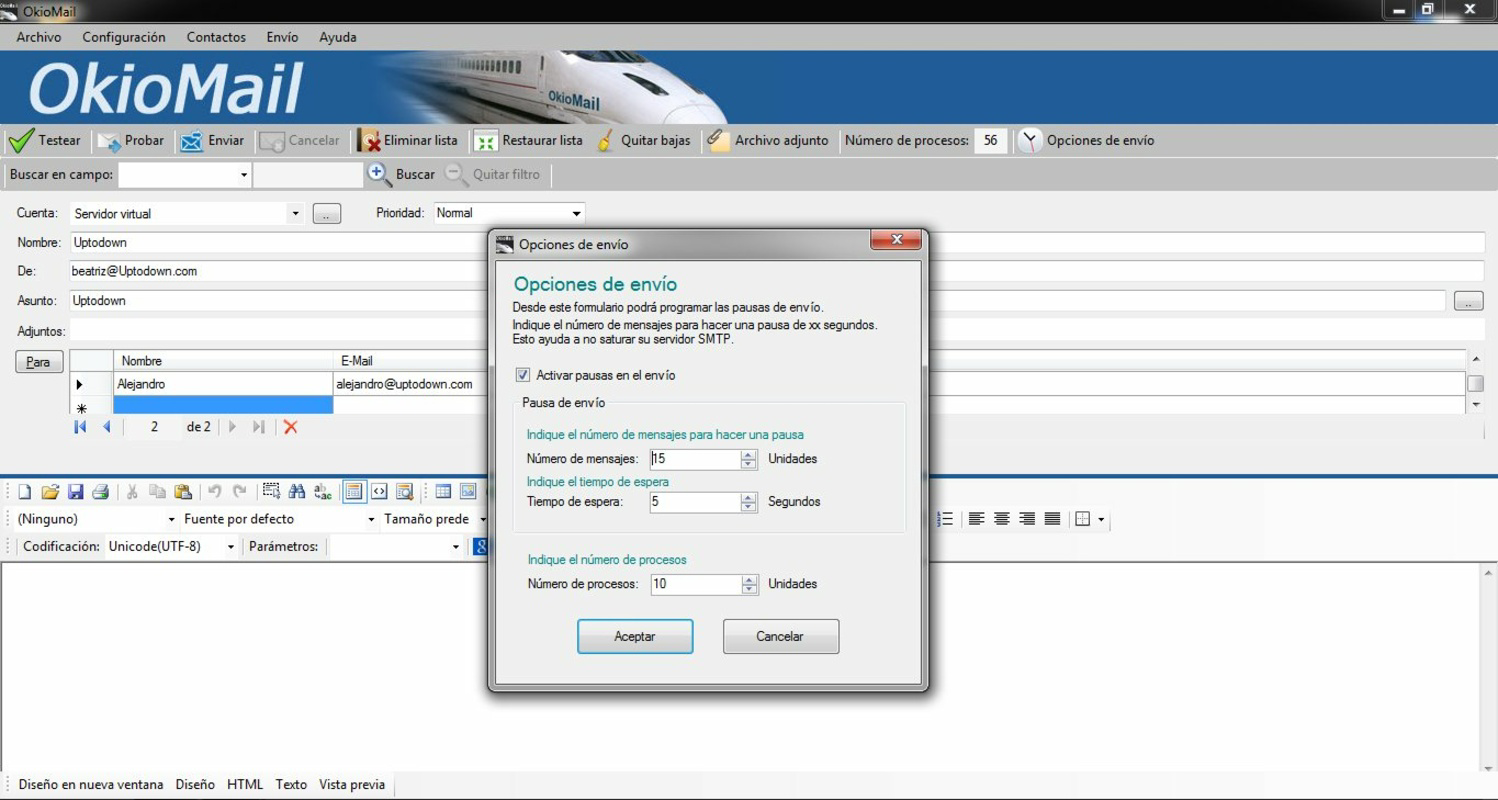
Task: Click the print icon in editor toolbar
Action: click(100, 492)
